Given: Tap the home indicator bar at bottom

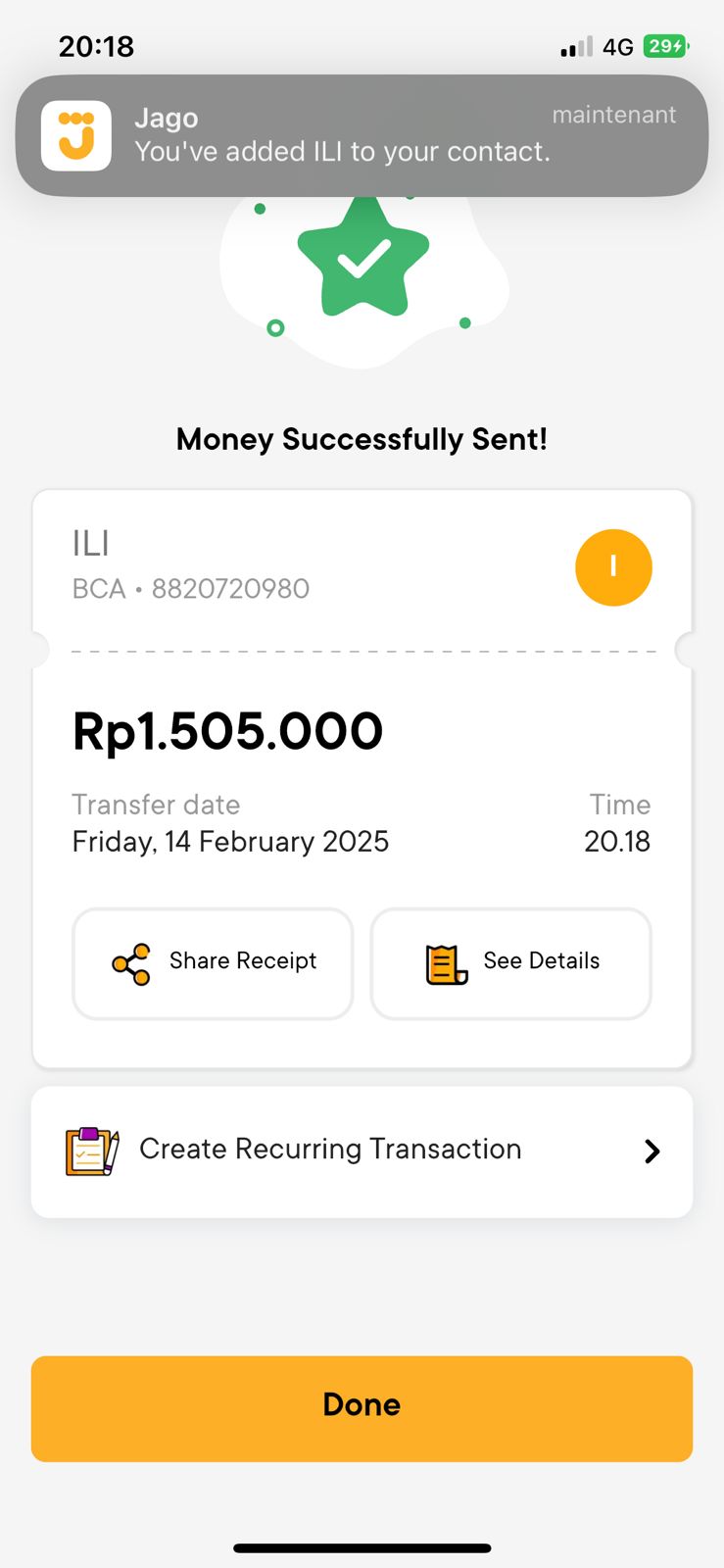Looking at the screenshot, I should coord(362,1548).
